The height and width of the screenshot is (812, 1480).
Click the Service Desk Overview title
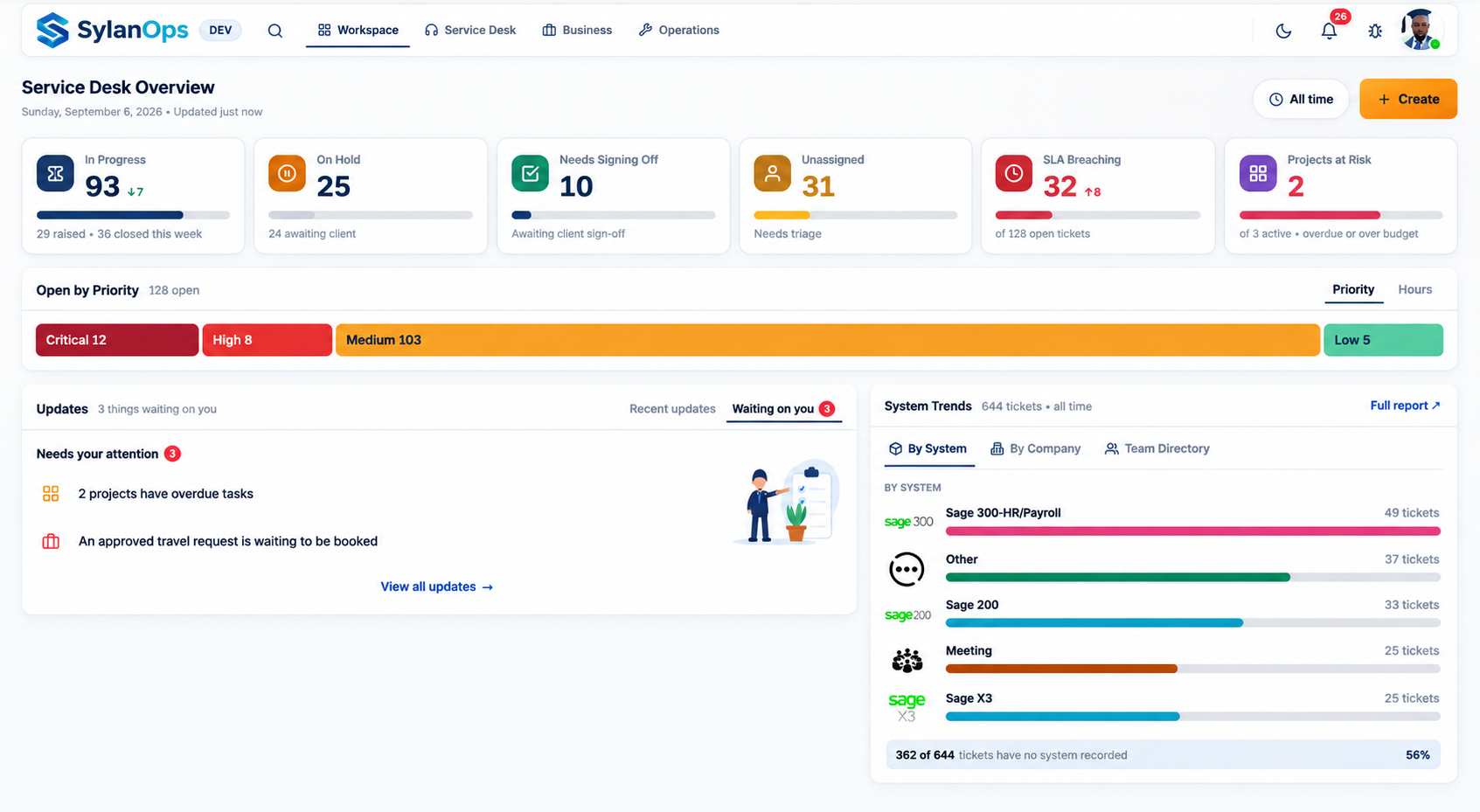pos(118,87)
